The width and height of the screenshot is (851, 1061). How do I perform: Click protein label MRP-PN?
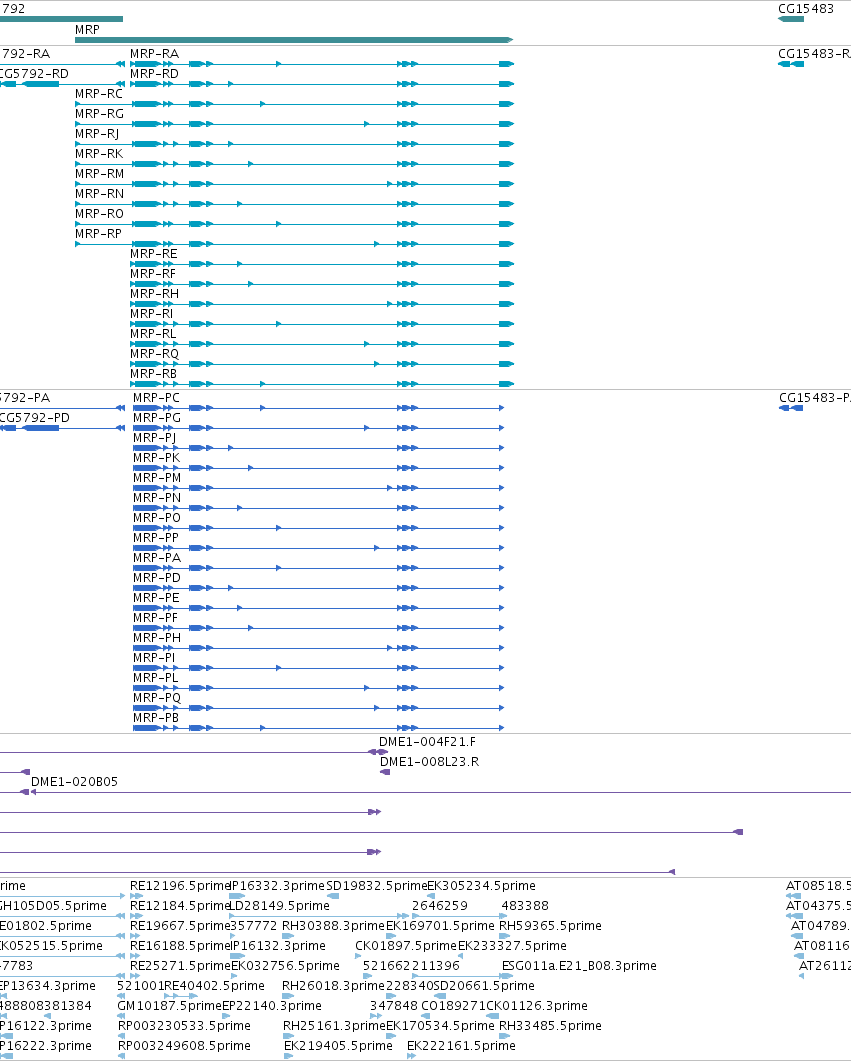click(x=157, y=497)
